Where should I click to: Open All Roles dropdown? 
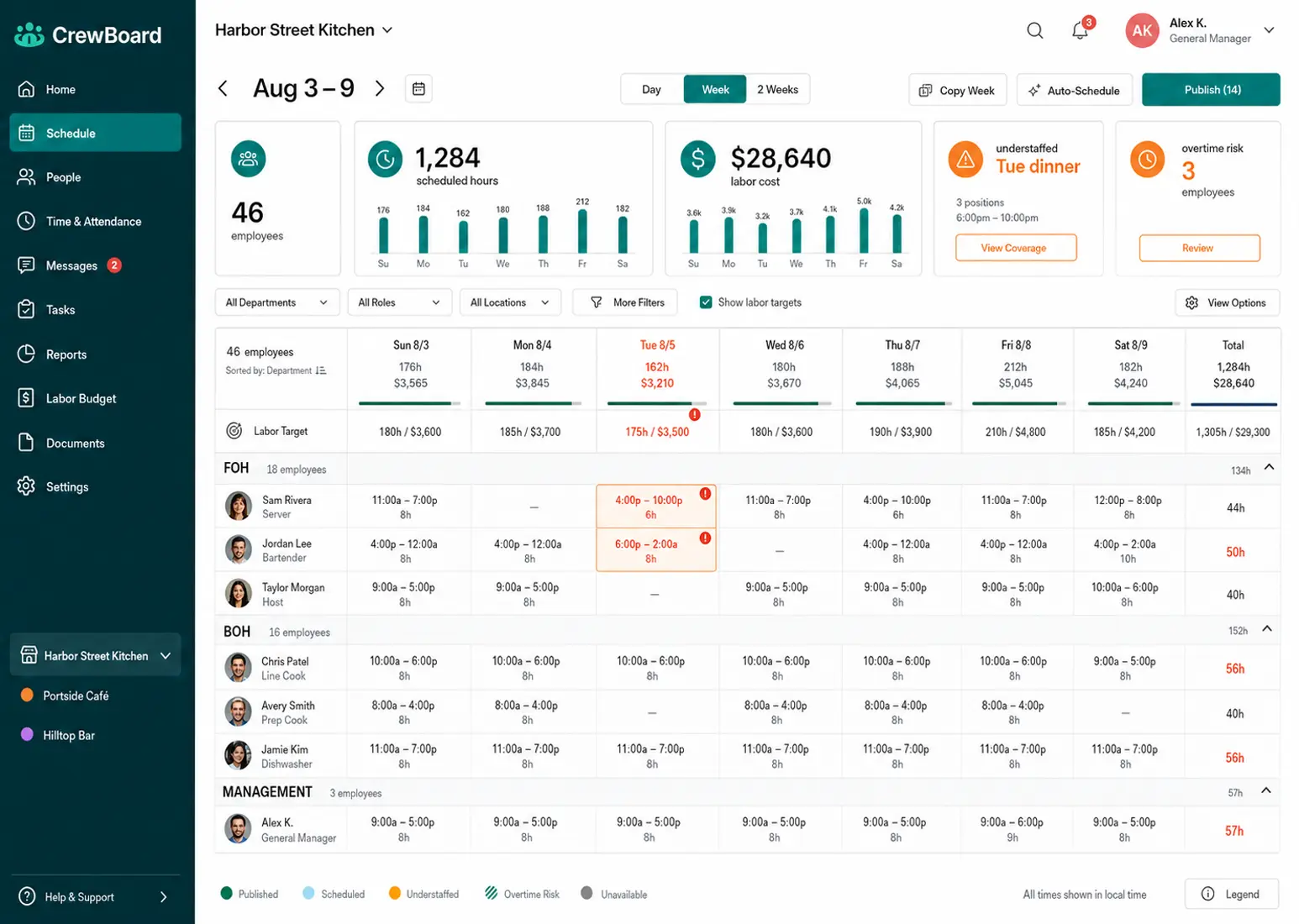coord(399,302)
